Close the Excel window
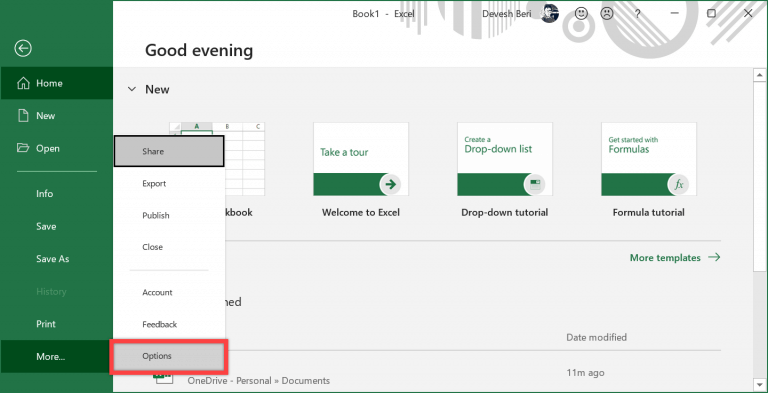768x393 pixels. (748, 14)
